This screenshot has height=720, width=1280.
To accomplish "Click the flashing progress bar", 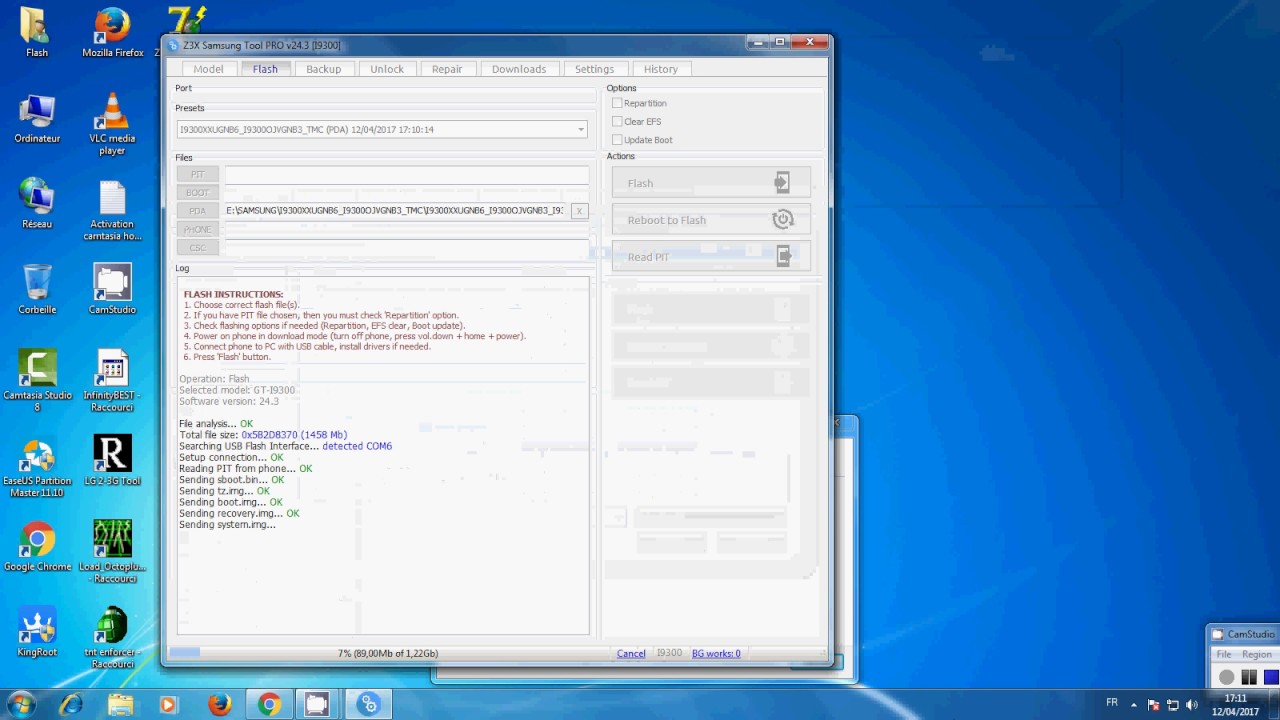I will (387, 653).
